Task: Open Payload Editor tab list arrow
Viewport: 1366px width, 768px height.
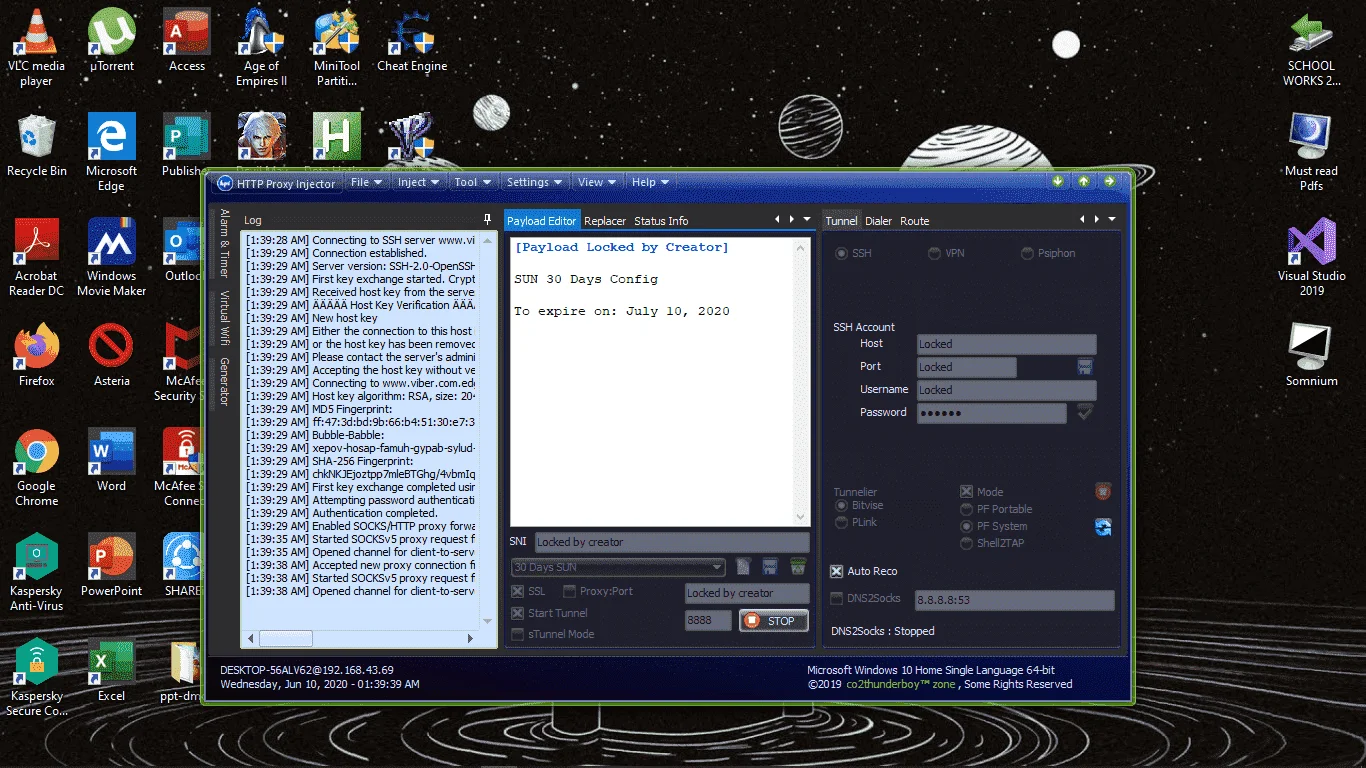Action: (x=807, y=219)
